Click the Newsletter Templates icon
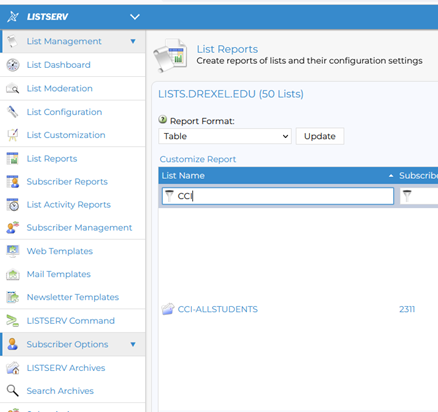 tap(13, 297)
